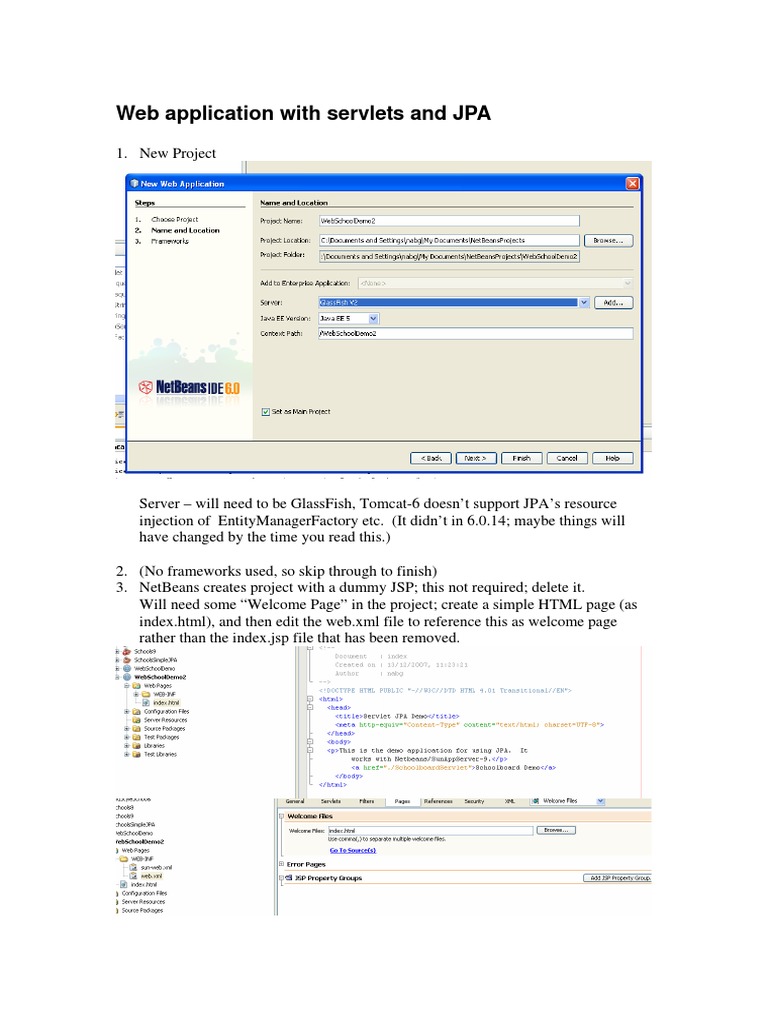Click the WebSchoolDemo2 globe project icon
Image resolution: width=768 pixels, height=1024 pixels.
point(127,677)
